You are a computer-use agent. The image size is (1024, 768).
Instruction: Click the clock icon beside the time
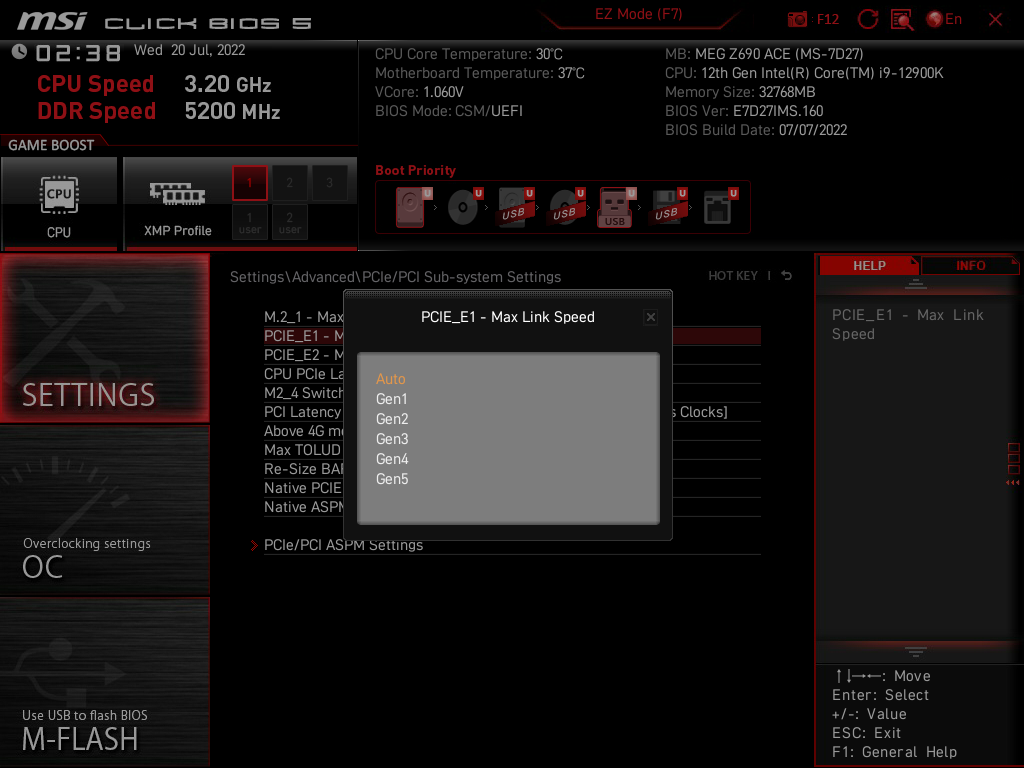[x=19, y=52]
